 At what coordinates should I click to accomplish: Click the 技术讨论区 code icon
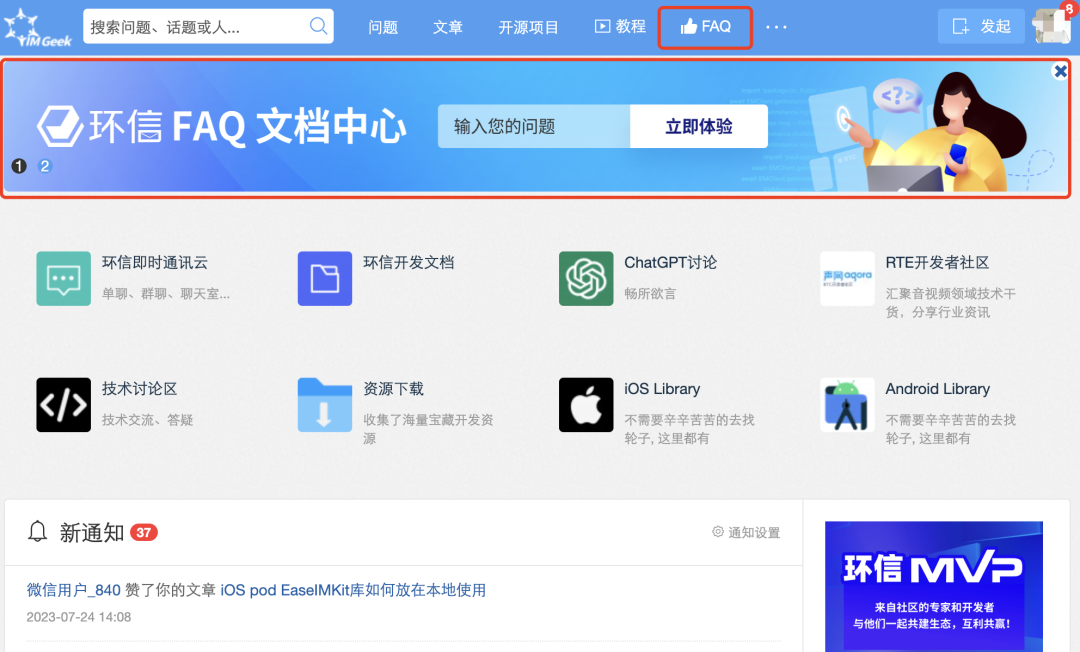point(63,405)
